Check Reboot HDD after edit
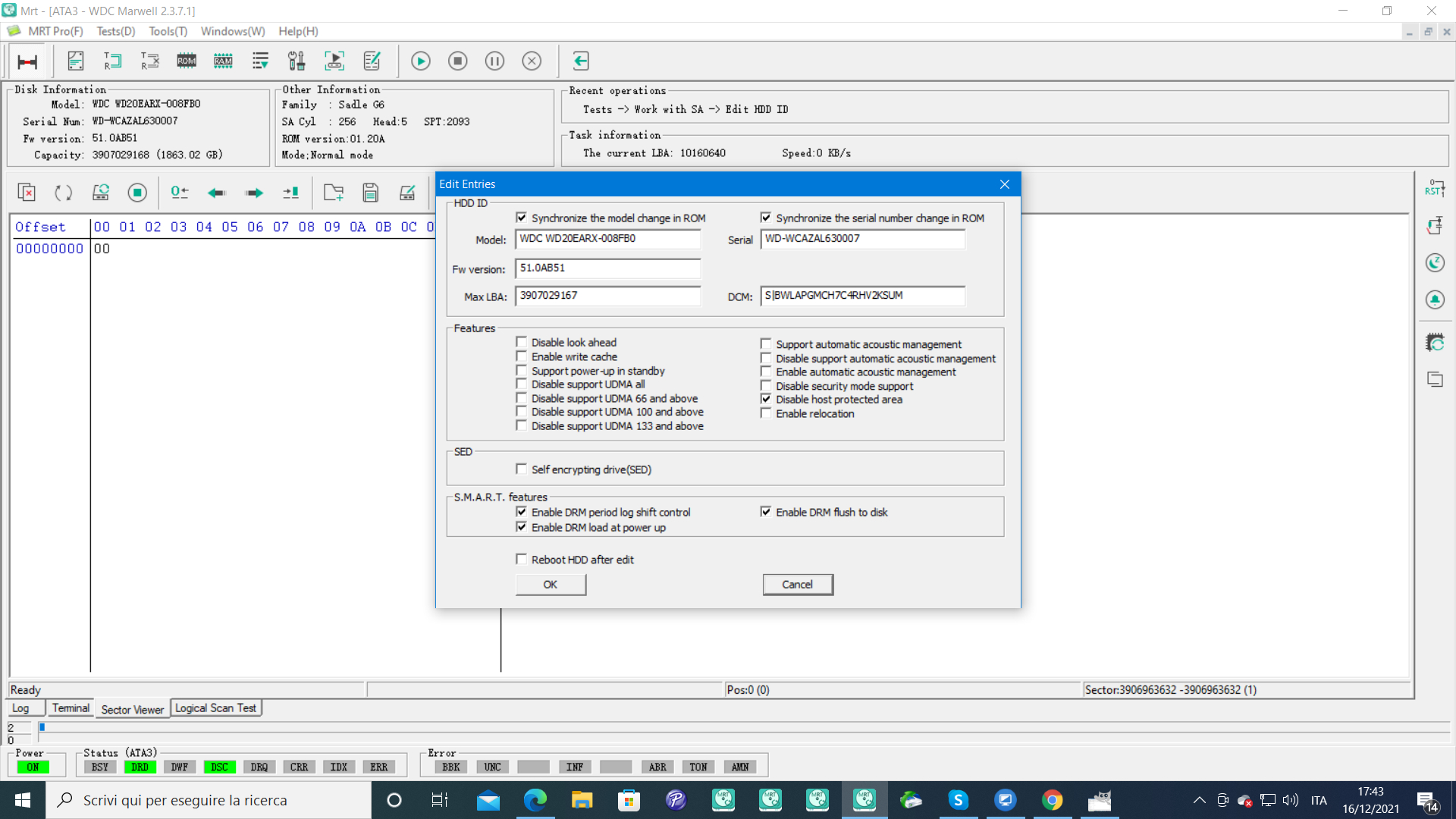The width and height of the screenshot is (1456, 819). tap(522, 560)
